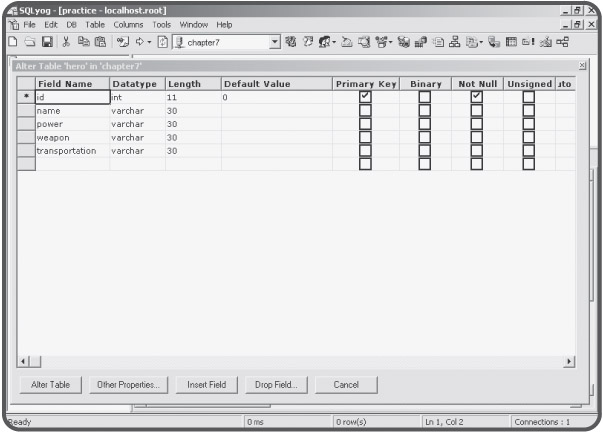Enable Not Null for name field
Viewport: 603px width, 433px height.
[x=477, y=111]
